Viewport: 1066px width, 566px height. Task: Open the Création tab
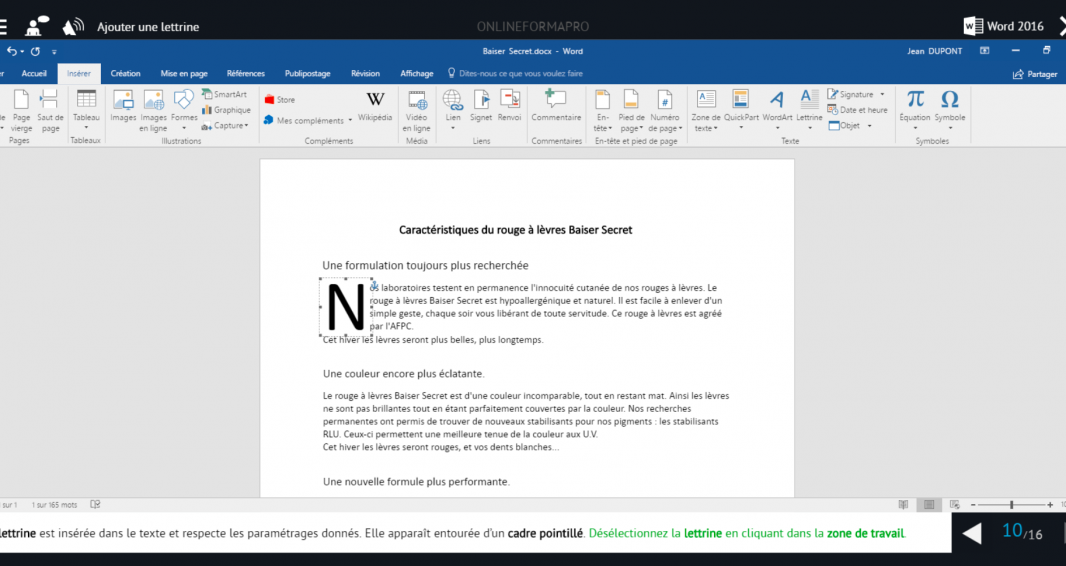(x=126, y=73)
